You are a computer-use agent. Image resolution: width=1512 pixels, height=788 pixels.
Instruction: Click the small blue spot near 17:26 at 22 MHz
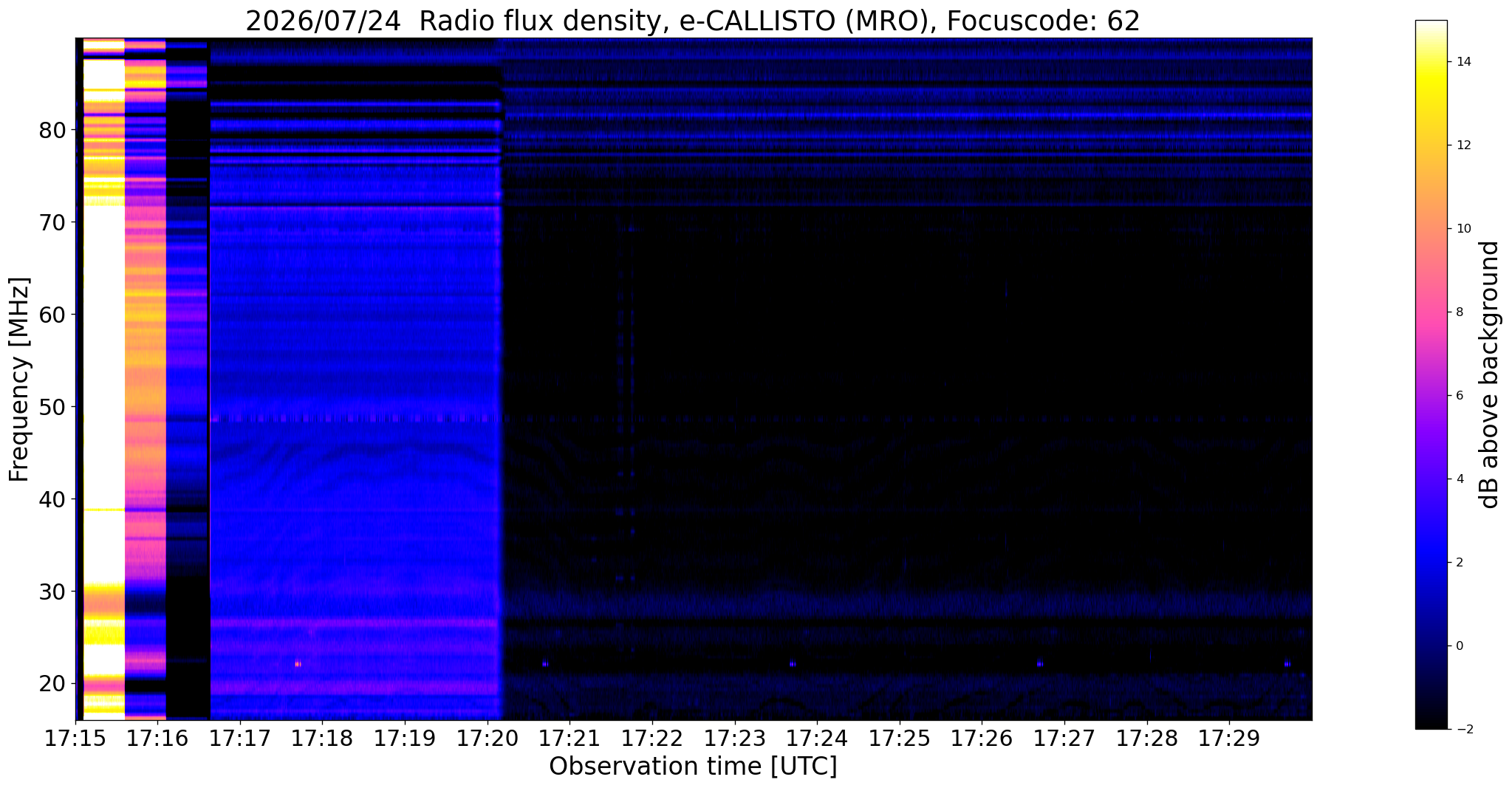pyautogui.click(x=1039, y=663)
